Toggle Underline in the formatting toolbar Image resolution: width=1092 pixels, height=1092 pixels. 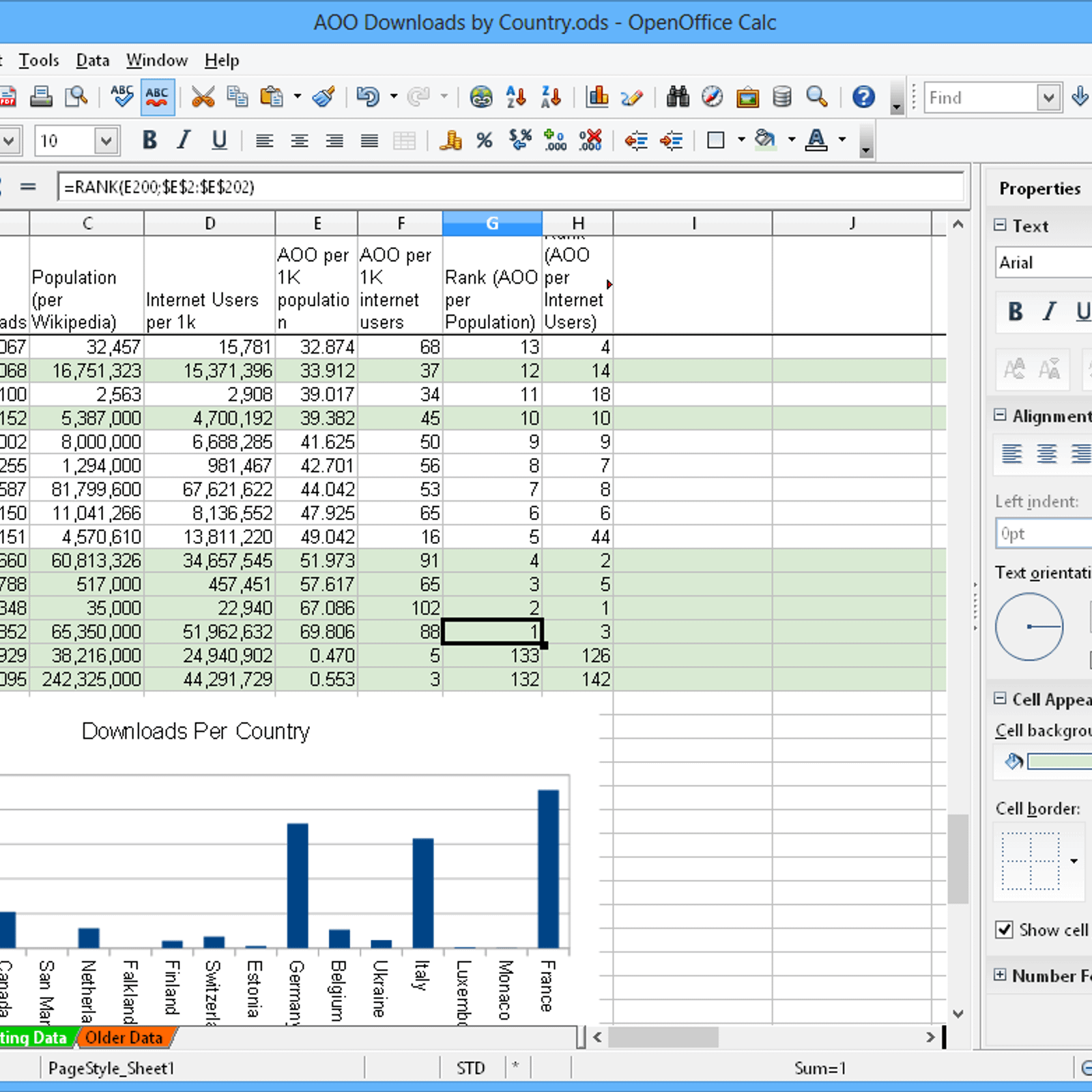219,141
